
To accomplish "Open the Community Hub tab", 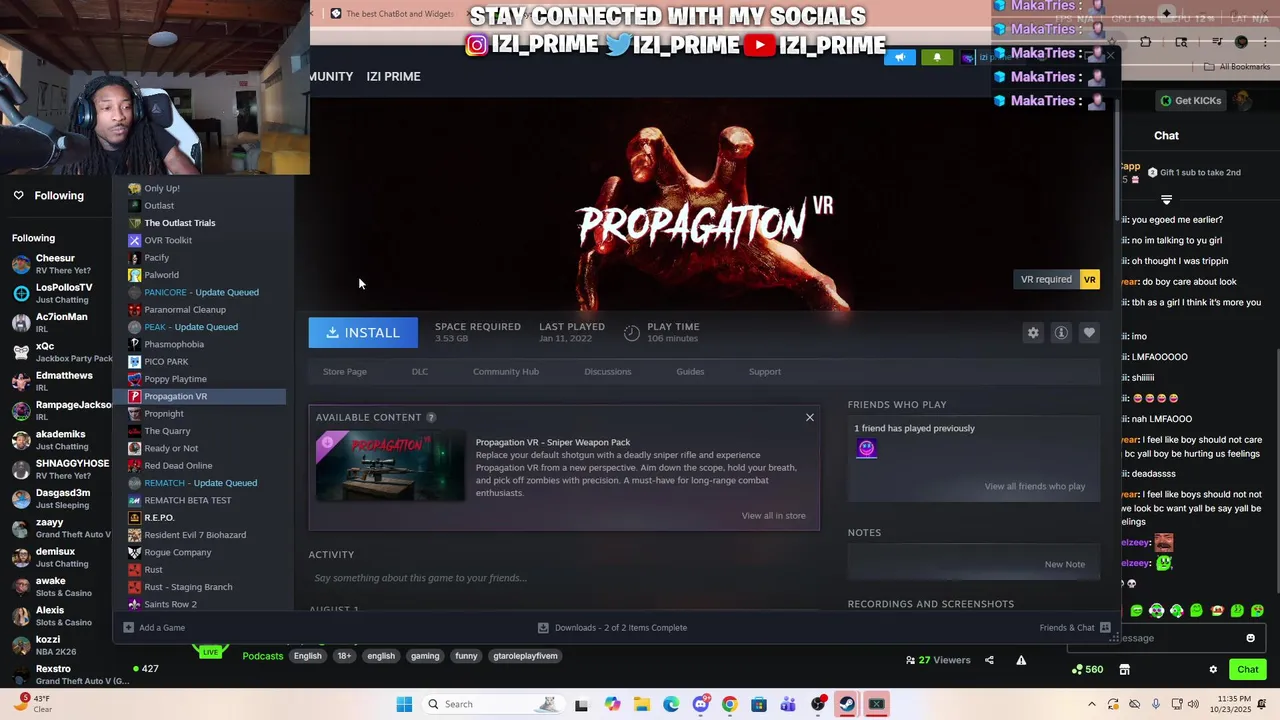I will 506,371.
